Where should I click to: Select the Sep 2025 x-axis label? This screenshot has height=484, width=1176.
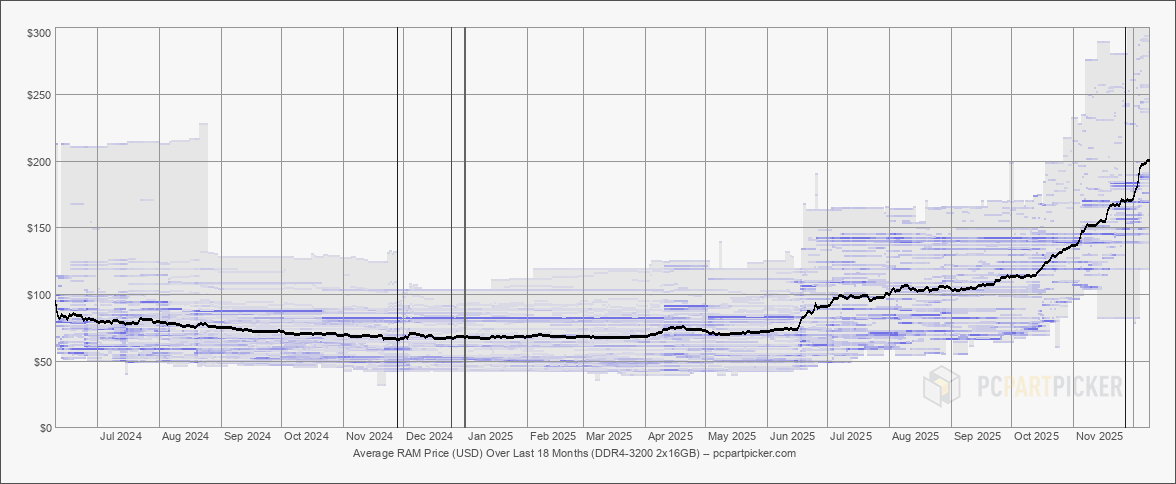[x=977, y=437]
